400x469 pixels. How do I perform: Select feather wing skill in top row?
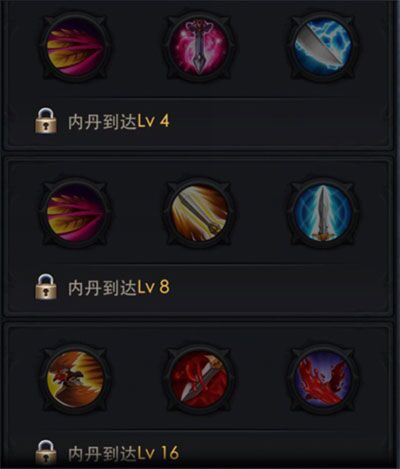76,47
